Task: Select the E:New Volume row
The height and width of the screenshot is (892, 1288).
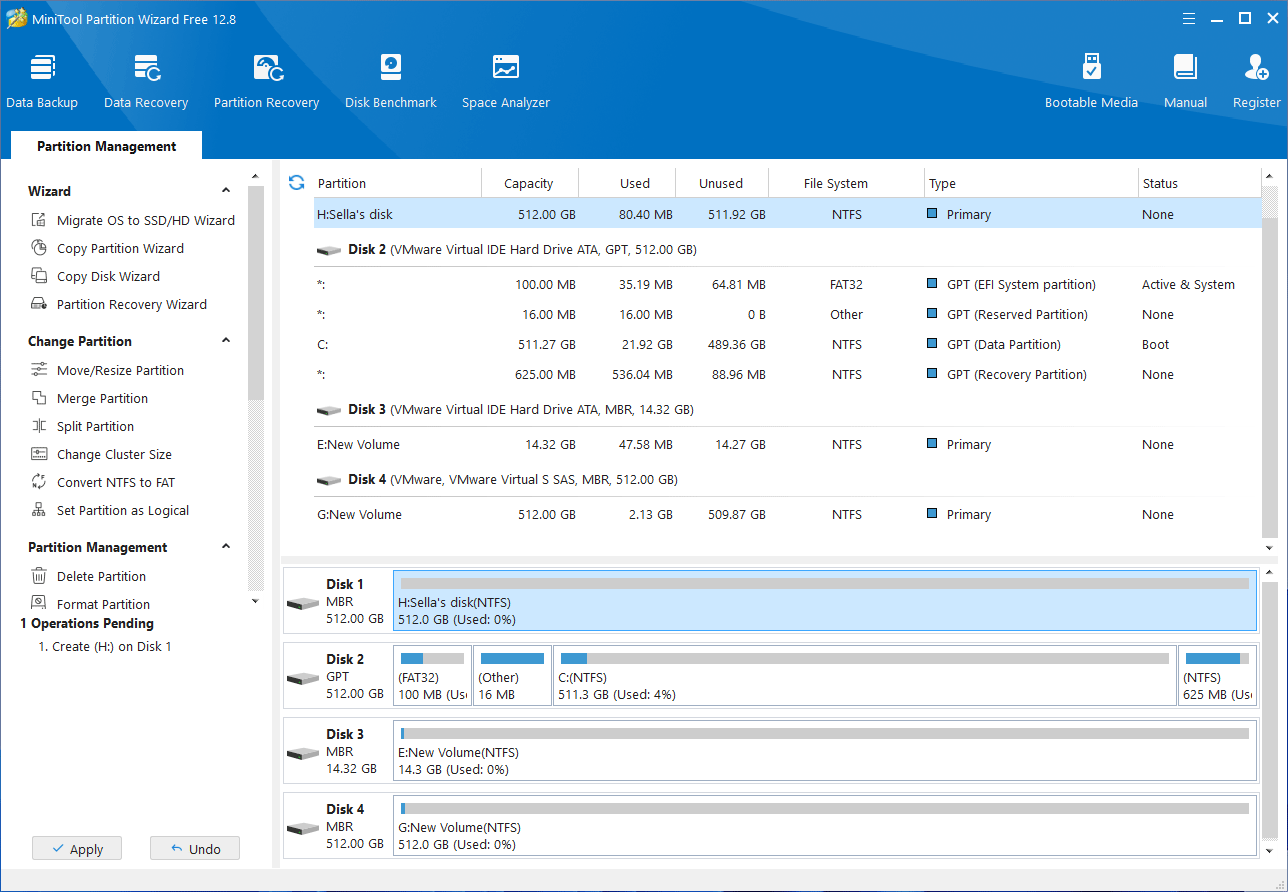Action: coord(787,444)
